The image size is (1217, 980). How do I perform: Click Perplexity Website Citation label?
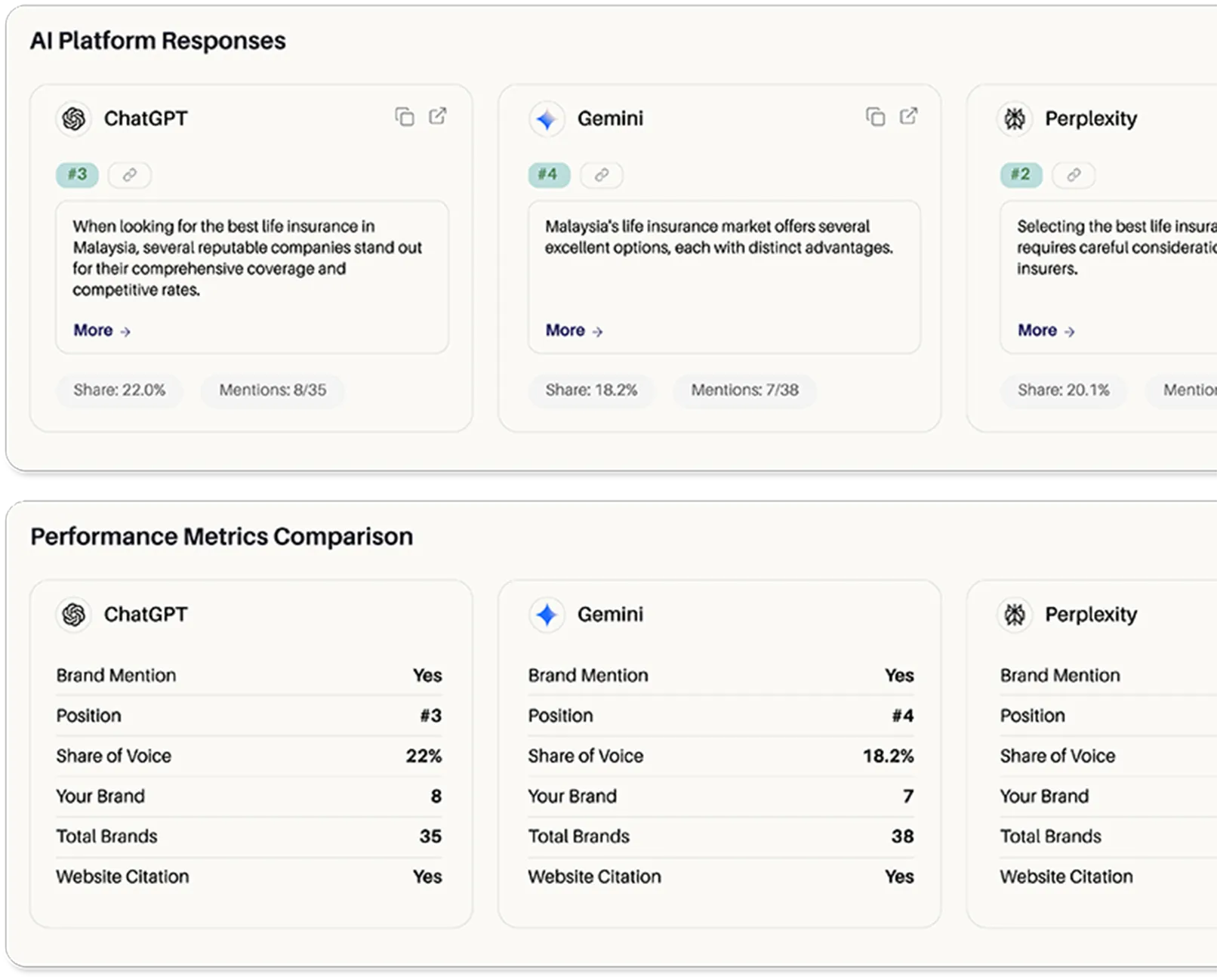pyautogui.click(x=1067, y=877)
